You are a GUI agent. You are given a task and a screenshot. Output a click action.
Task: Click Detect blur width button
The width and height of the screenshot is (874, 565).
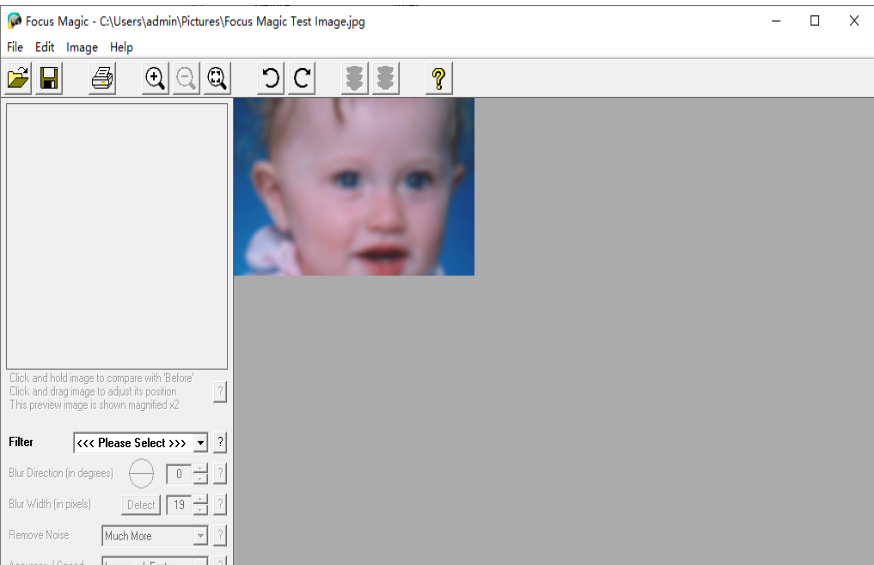pos(141,505)
